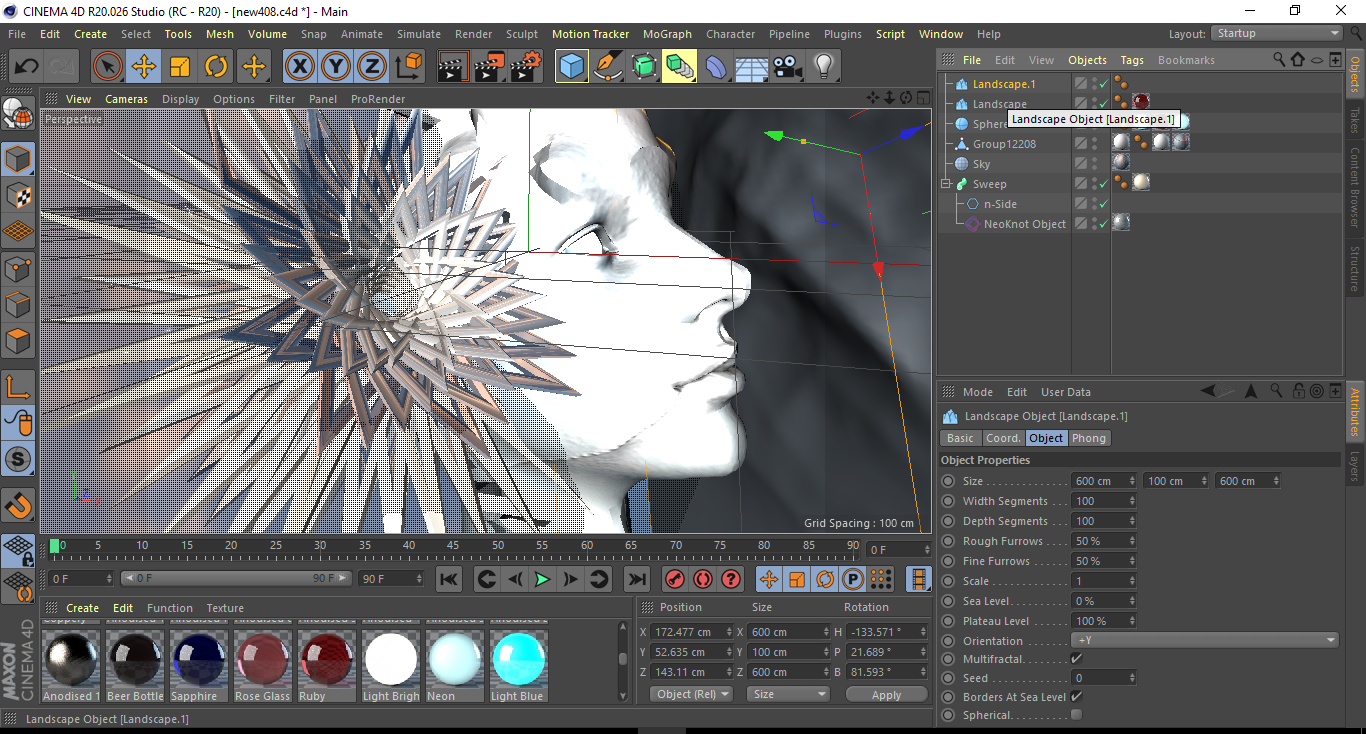
Task: Click the Undo arrow icon
Action: point(27,67)
